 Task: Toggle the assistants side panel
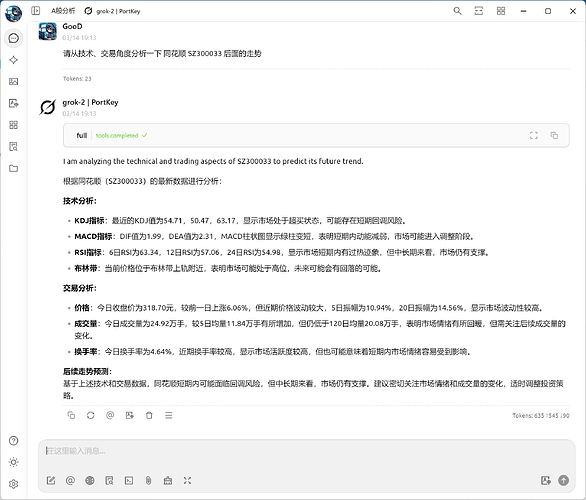click(x=36, y=11)
